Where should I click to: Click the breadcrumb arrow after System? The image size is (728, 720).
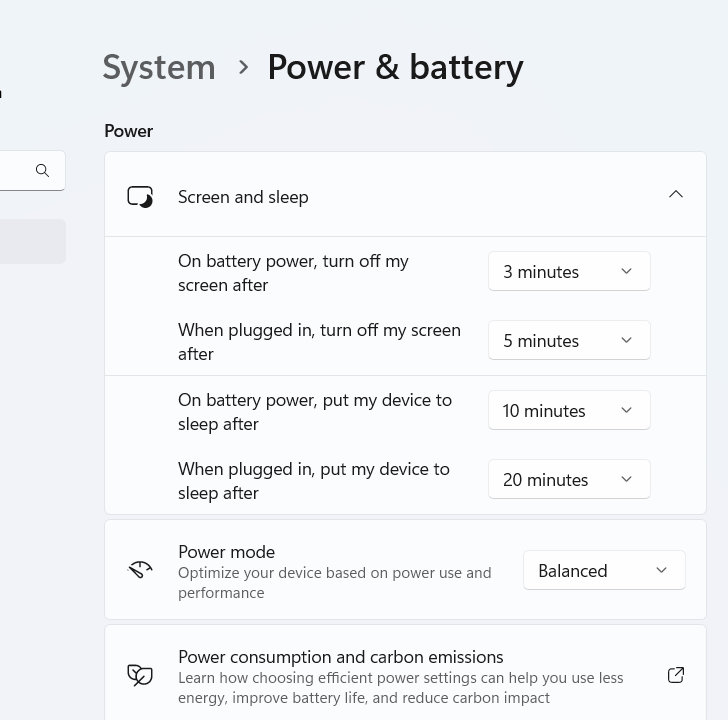(243, 67)
